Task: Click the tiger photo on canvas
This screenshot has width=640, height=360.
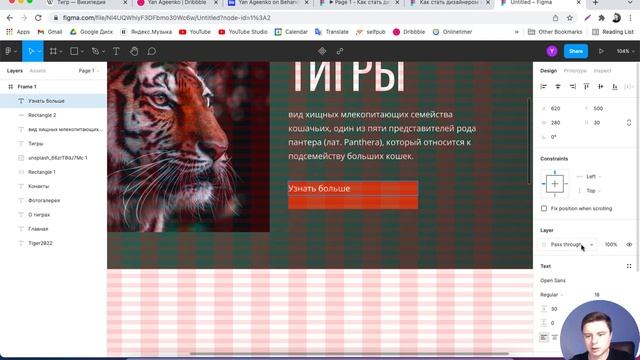Action: point(188,147)
